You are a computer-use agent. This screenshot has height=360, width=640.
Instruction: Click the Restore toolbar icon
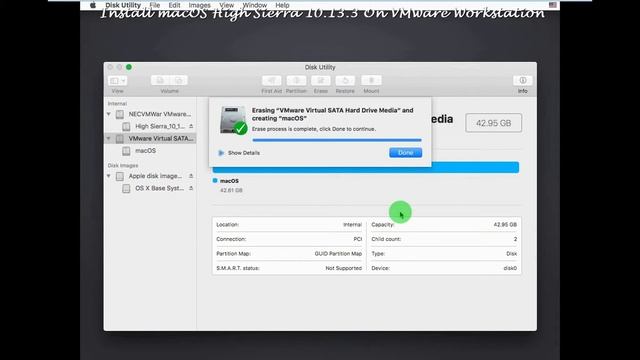pyautogui.click(x=345, y=80)
